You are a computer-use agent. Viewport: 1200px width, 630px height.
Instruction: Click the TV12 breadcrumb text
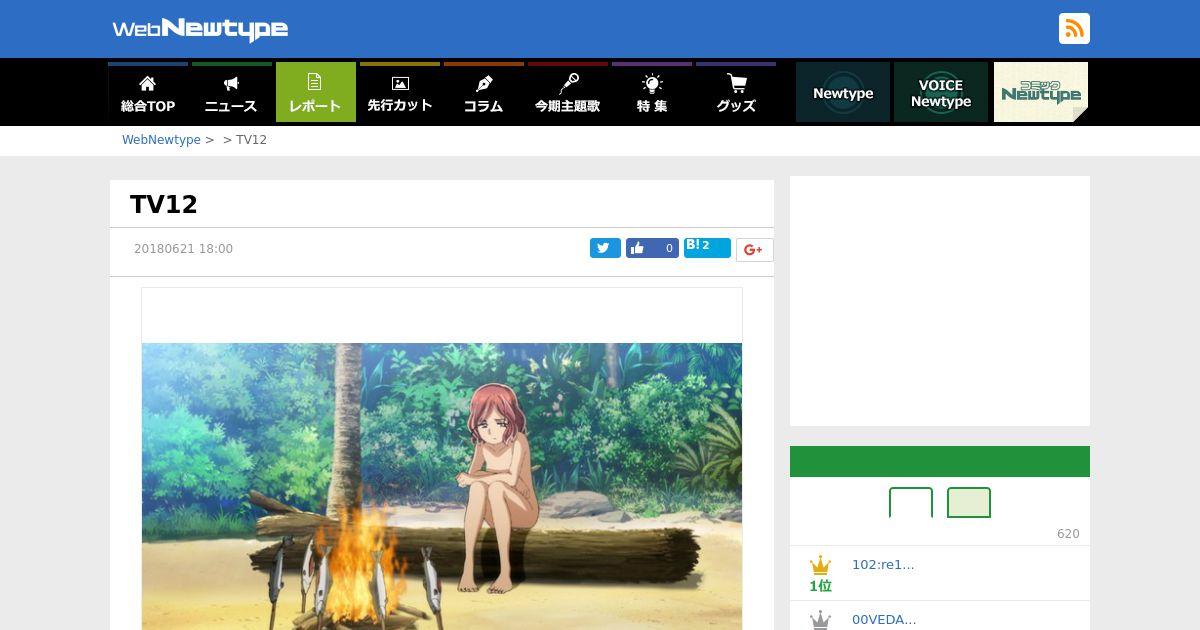click(251, 140)
